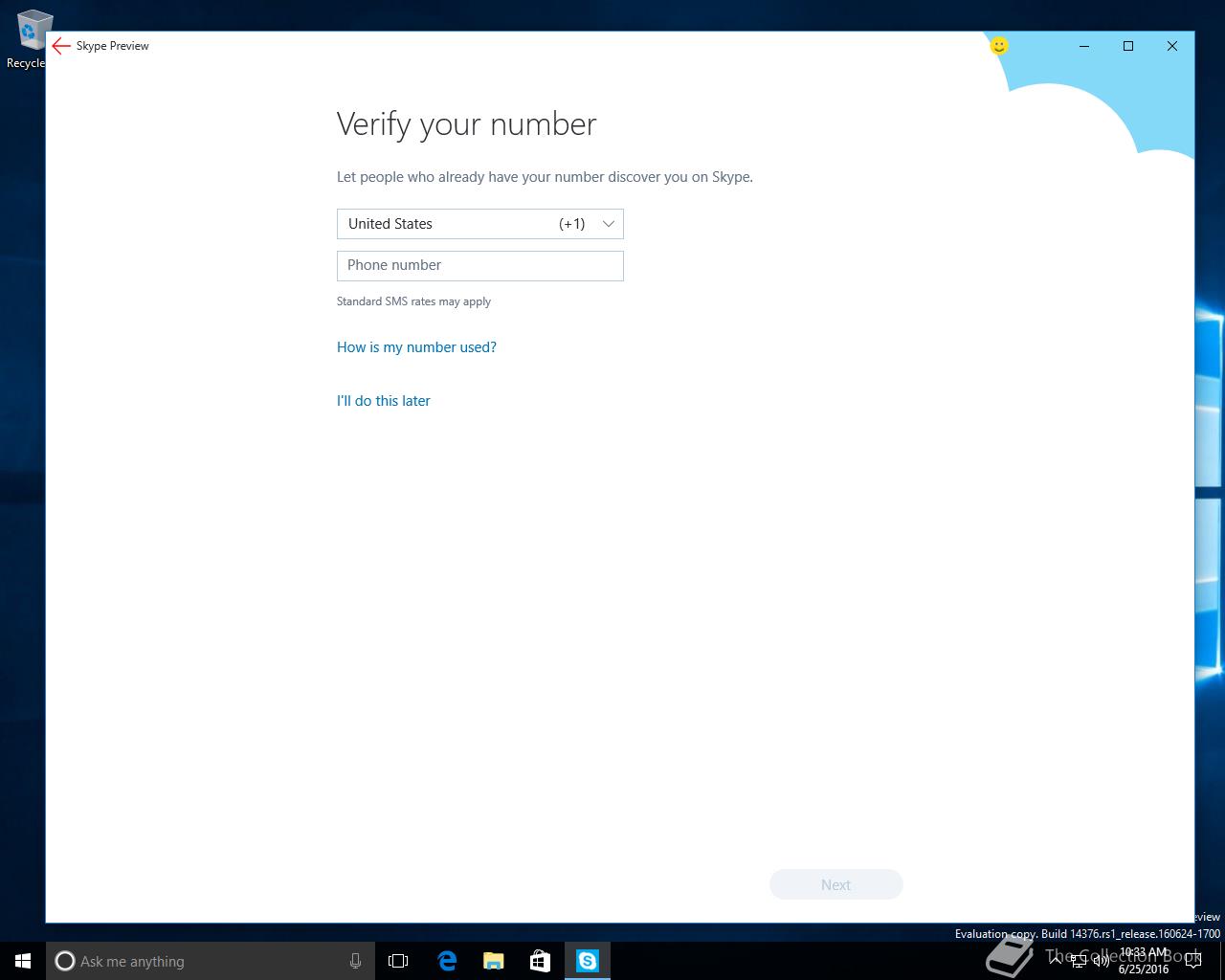Show hidden tray icons chevron
Viewport: 1225px width, 980px height.
point(1057,961)
